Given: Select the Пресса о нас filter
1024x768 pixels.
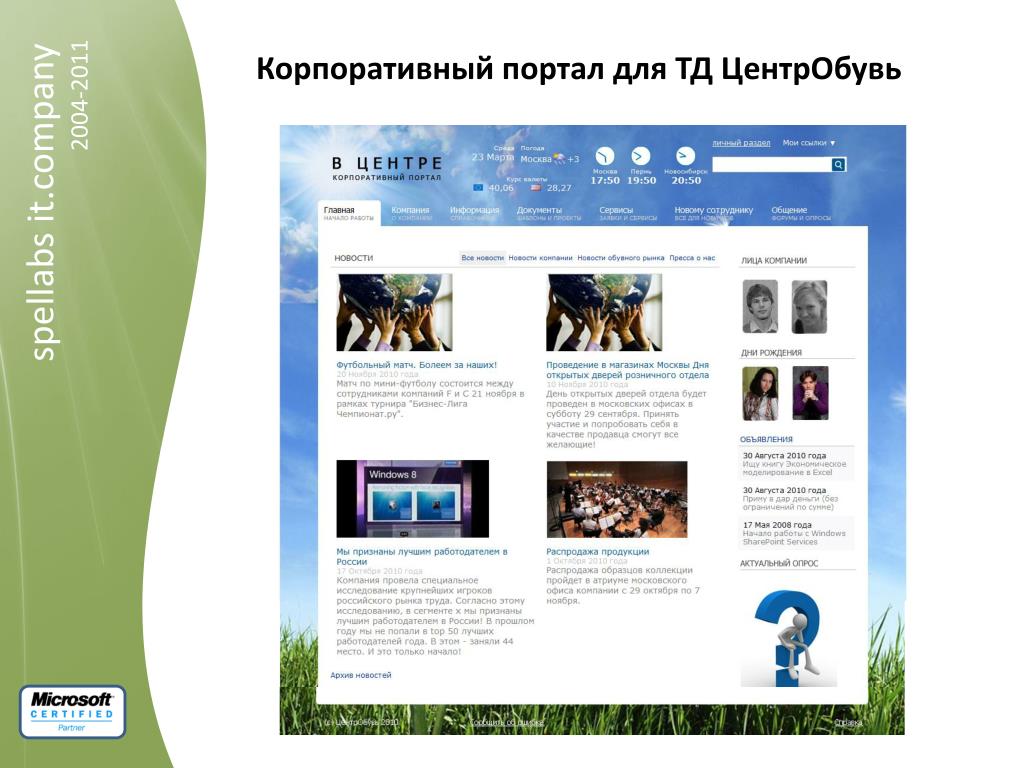Looking at the screenshot, I should click(692, 258).
